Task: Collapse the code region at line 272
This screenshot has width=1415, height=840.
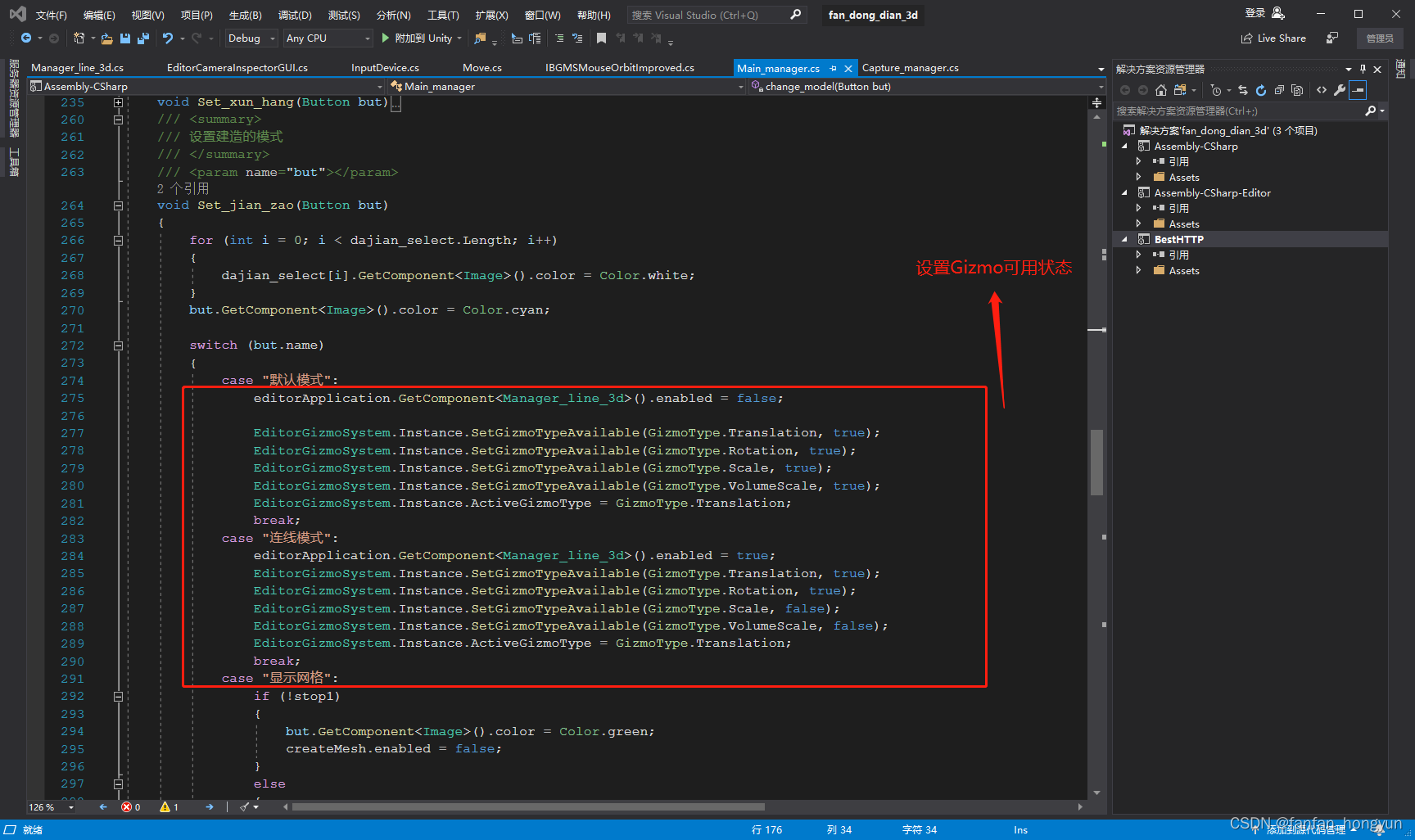Action: [x=118, y=345]
